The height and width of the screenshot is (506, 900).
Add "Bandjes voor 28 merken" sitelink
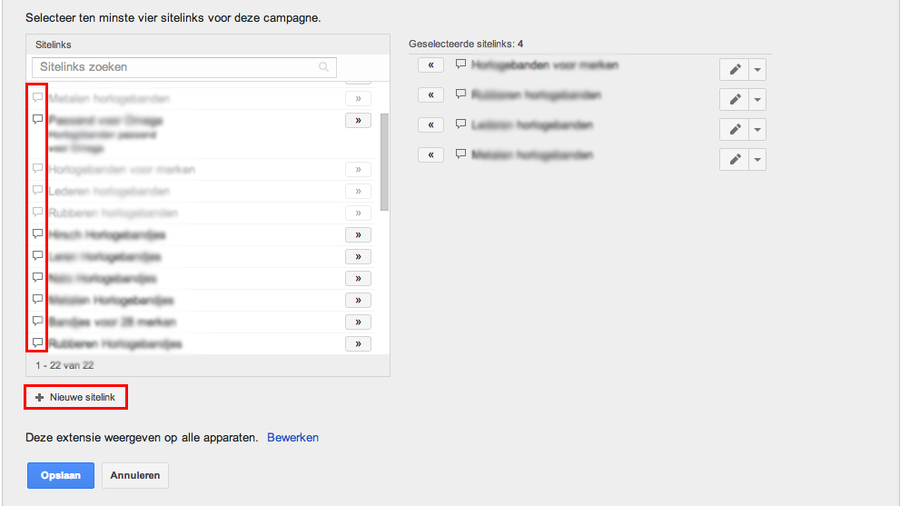pos(358,322)
